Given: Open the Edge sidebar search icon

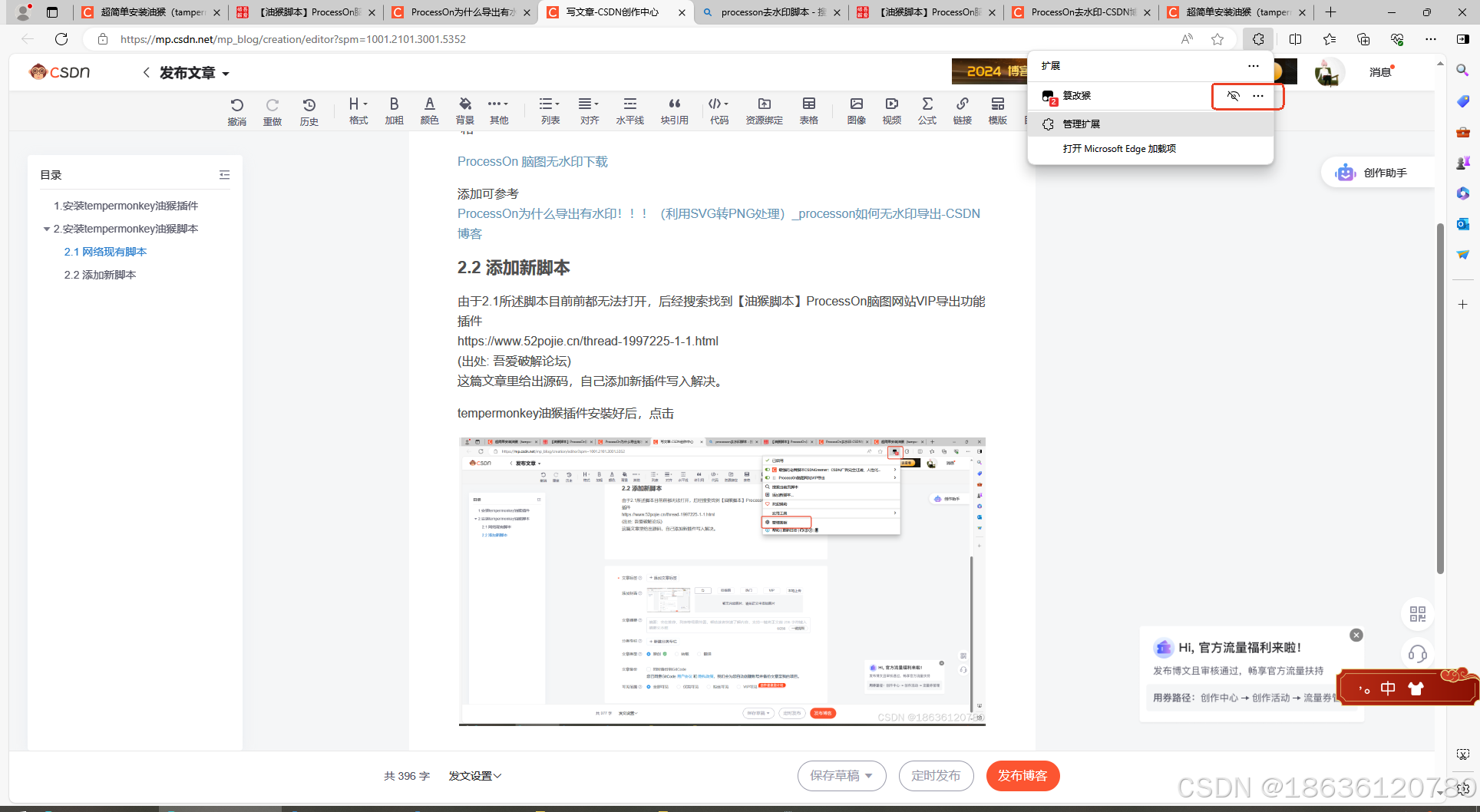Looking at the screenshot, I should [x=1462, y=71].
